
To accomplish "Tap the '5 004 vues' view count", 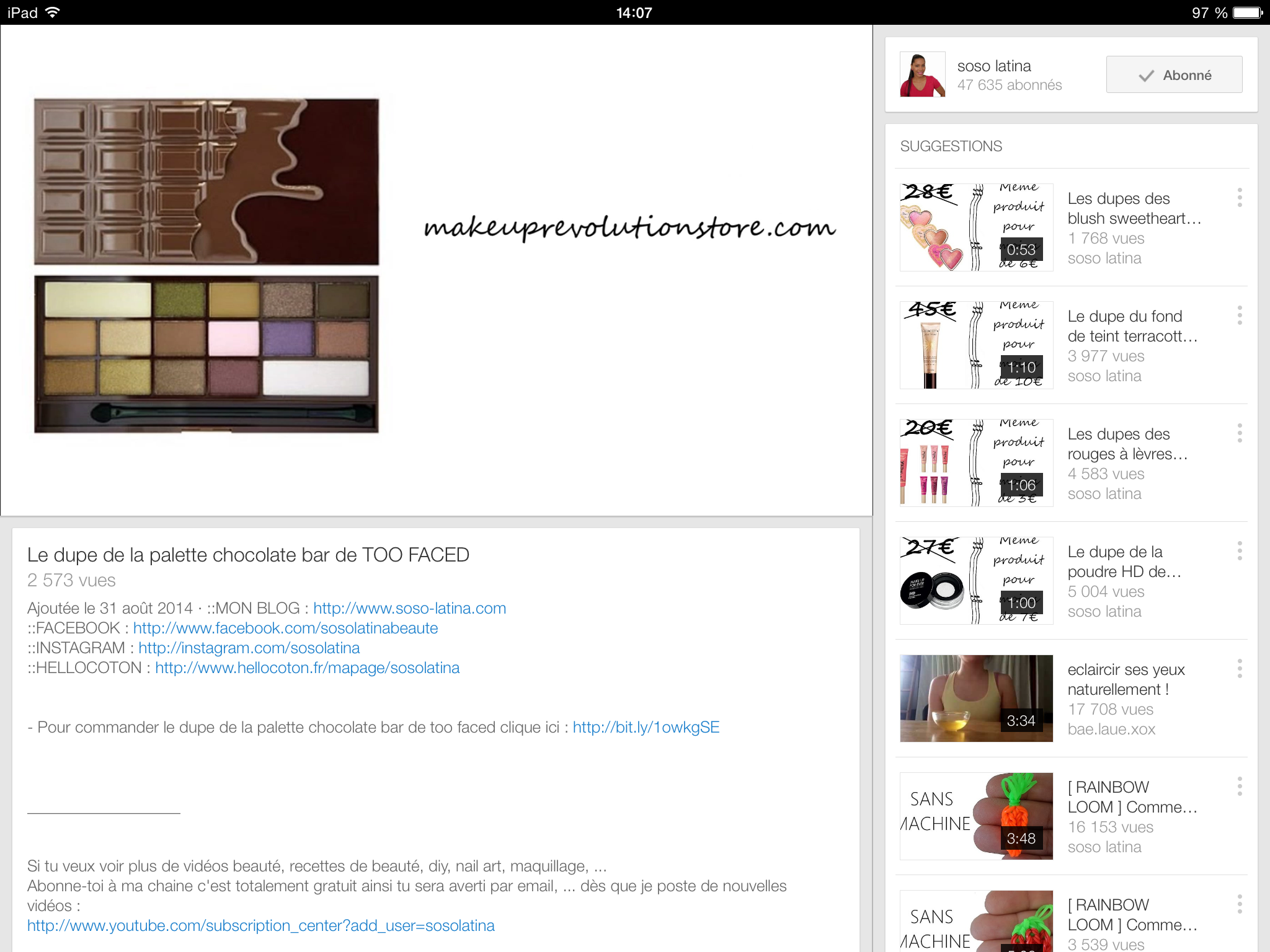I will (x=1106, y=591).
